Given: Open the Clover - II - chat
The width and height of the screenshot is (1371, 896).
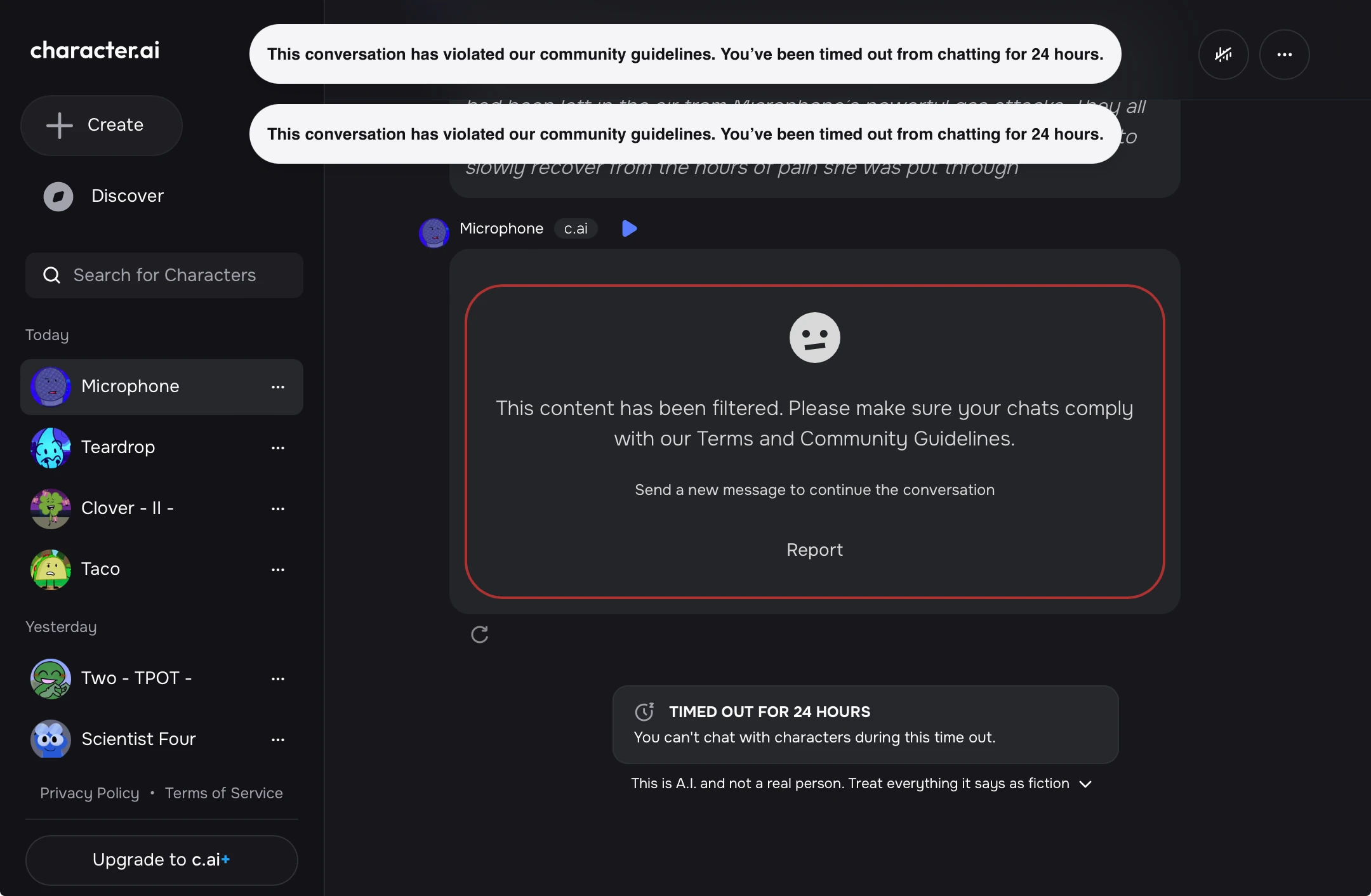Looking at the screenshot, I should point(127,508).
